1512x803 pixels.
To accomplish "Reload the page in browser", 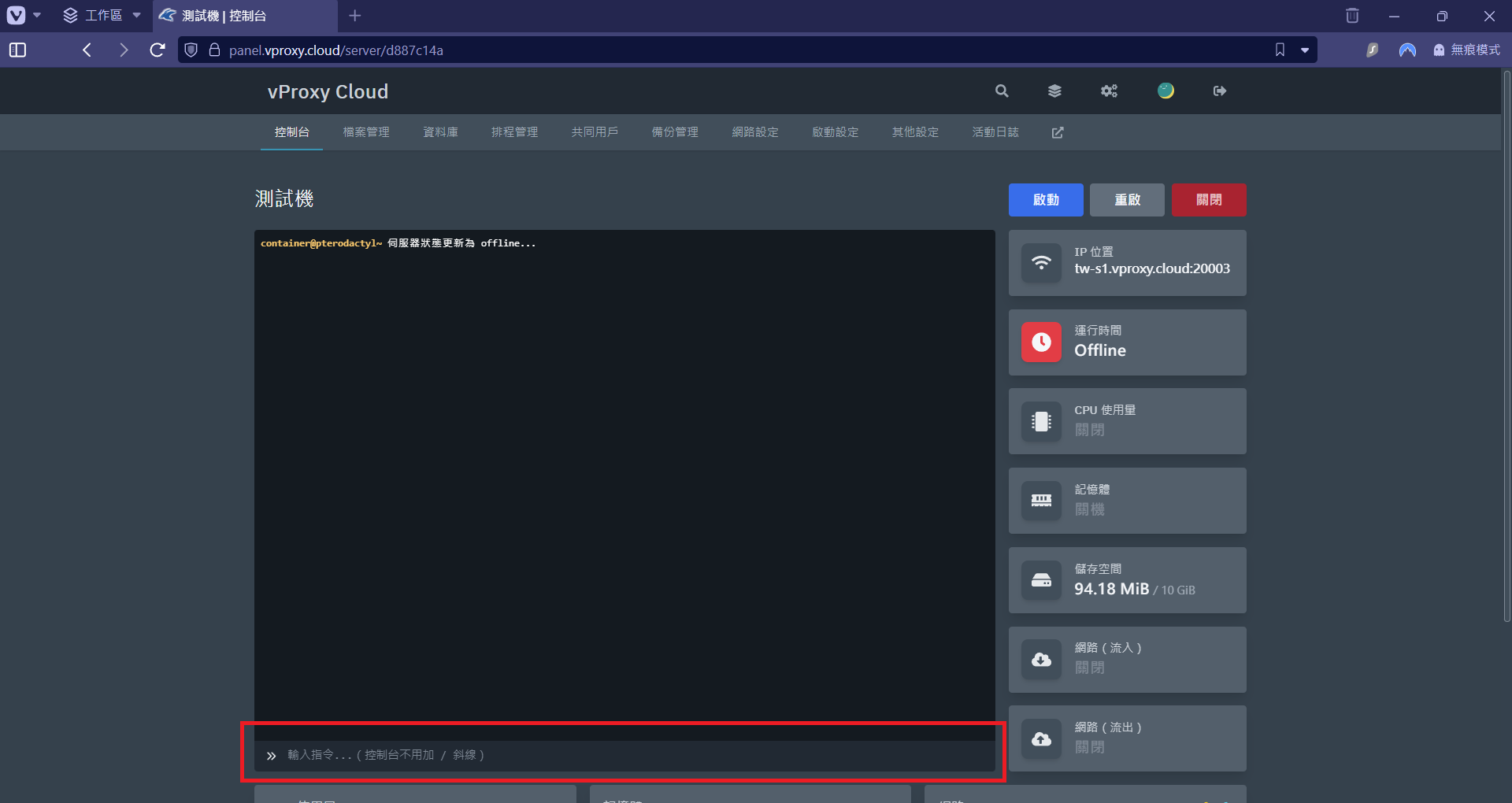I will tap(157, 50).
